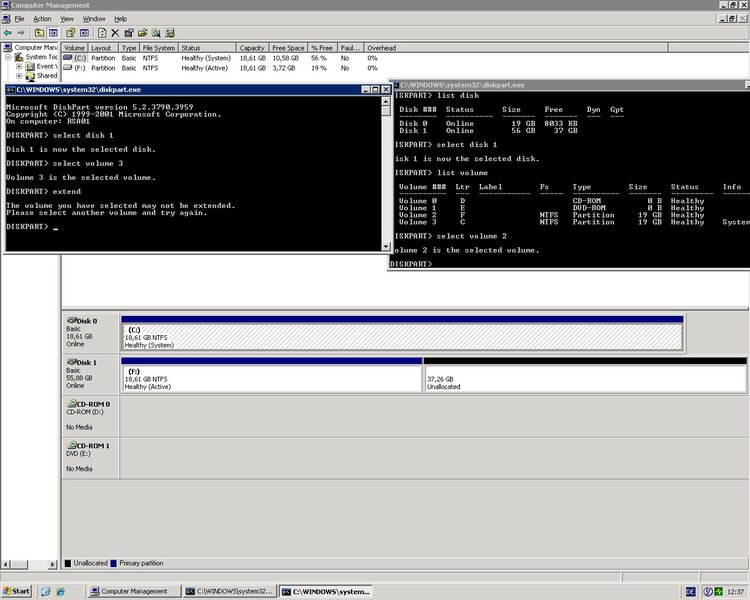750x600 pixels.
Task: Click the C: volume drive icon in list
Action: click(68, 58)
